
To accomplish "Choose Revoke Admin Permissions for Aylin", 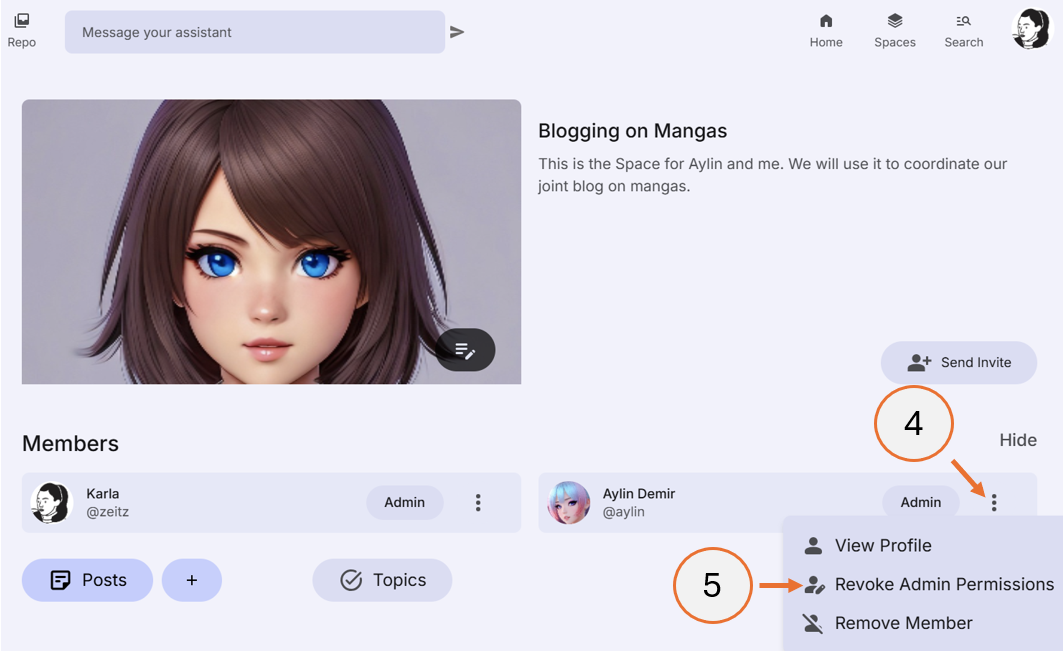I will tap(941, 584).
